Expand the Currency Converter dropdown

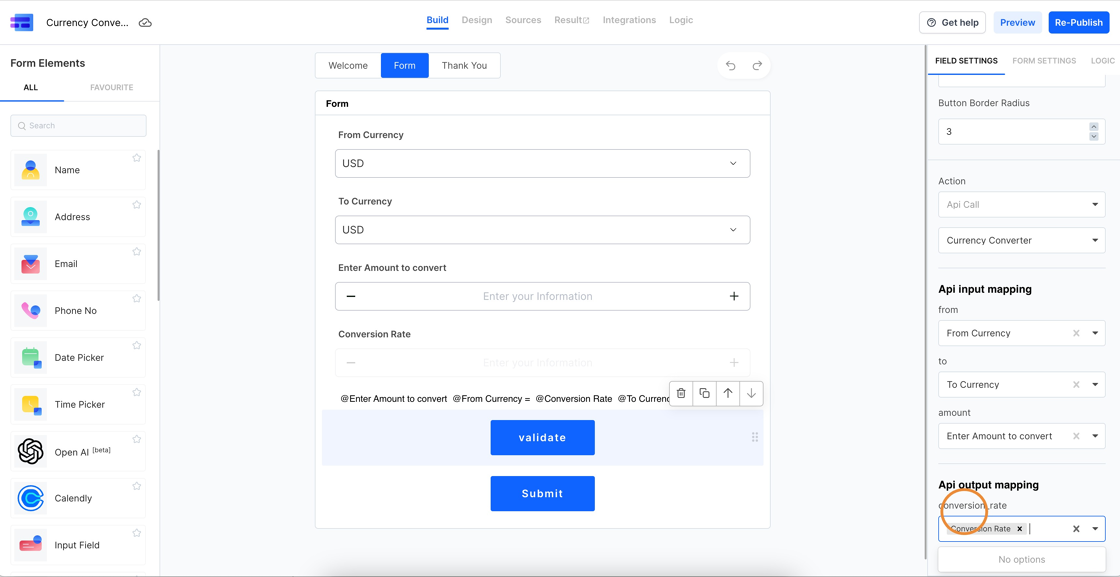point(1021,240)
